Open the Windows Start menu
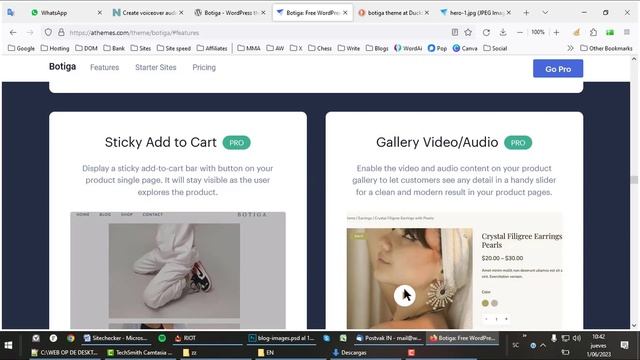 click(x=8, y=345)
